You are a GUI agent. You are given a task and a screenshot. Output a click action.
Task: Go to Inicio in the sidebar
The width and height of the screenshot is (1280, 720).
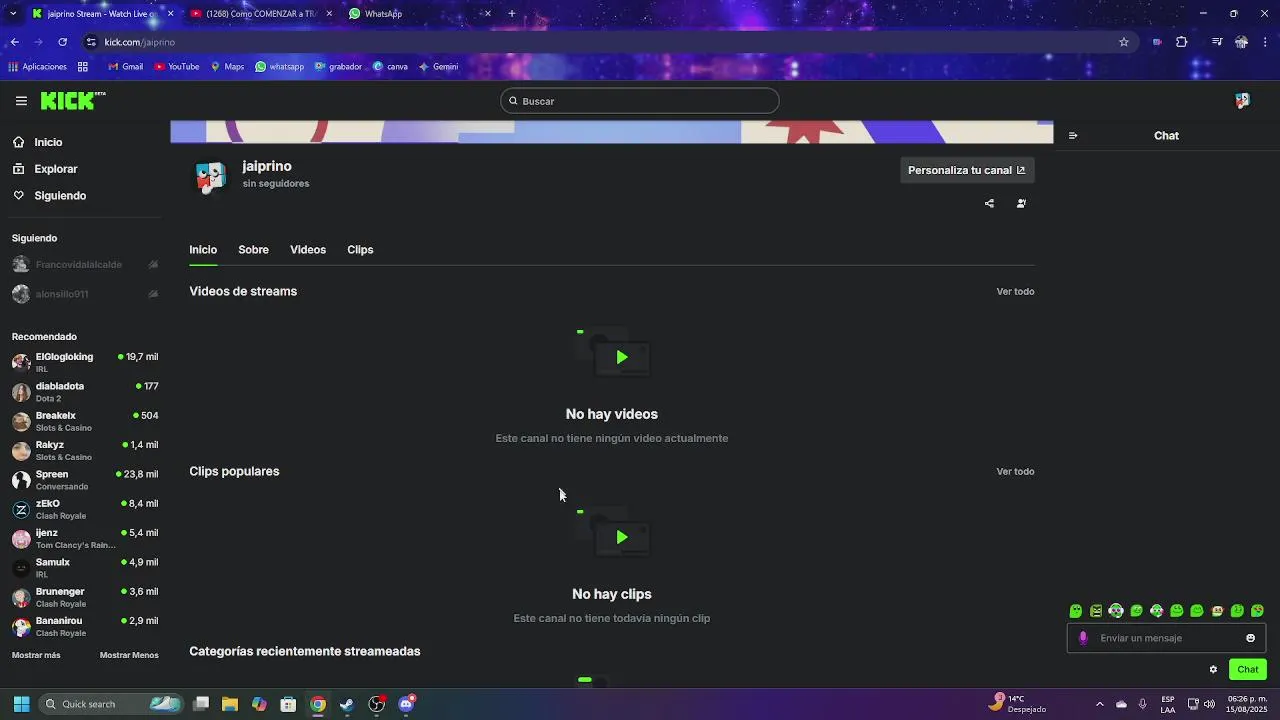48,142
